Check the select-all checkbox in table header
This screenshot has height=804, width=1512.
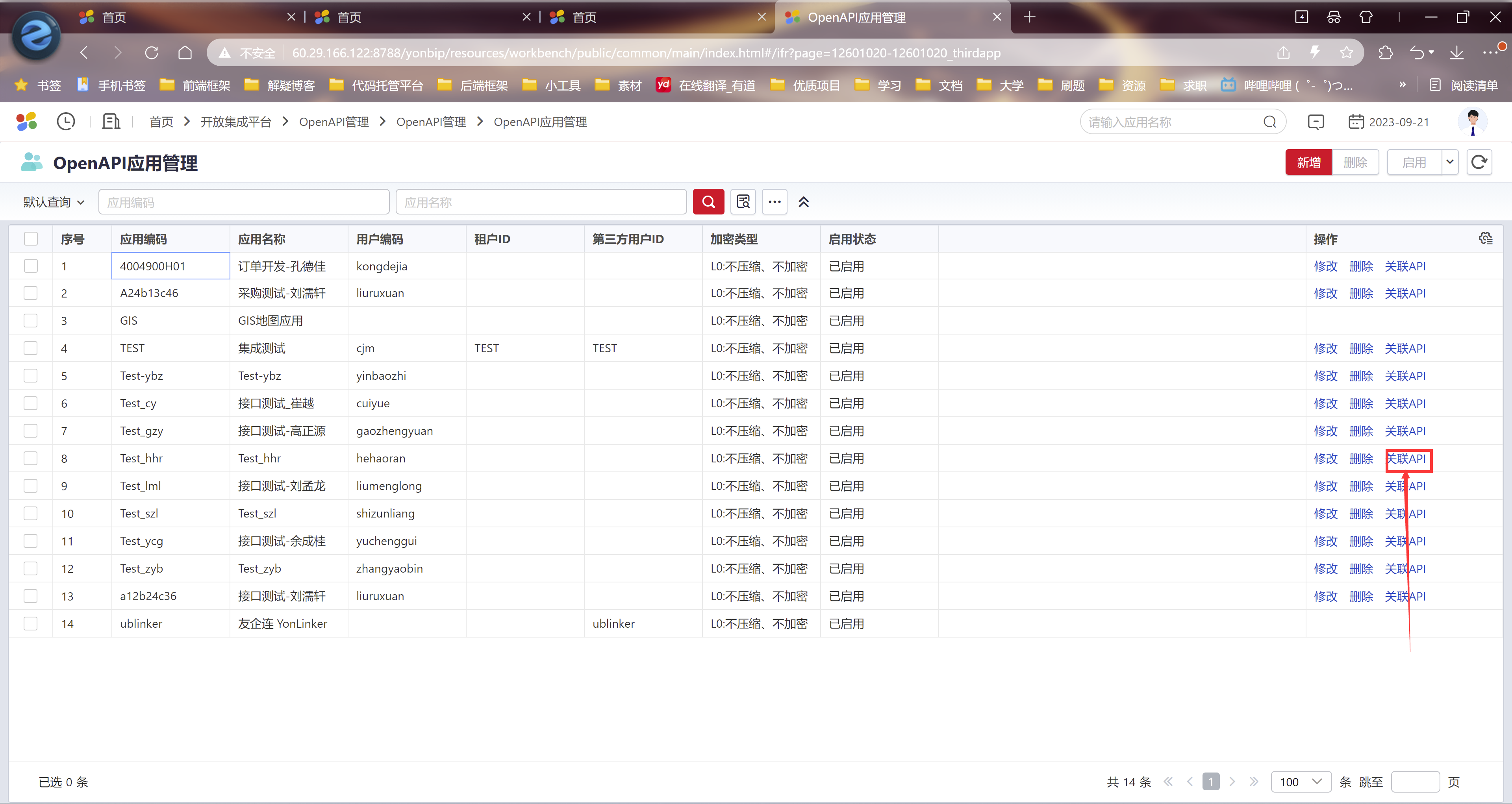pos(31,238)
